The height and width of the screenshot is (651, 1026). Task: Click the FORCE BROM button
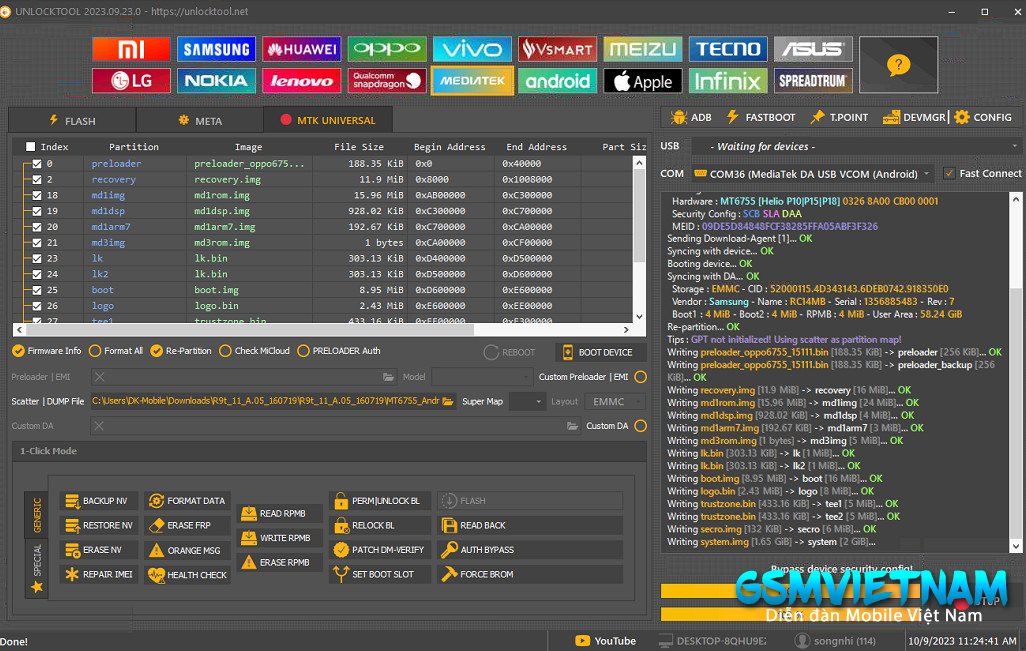pos(530,574)
